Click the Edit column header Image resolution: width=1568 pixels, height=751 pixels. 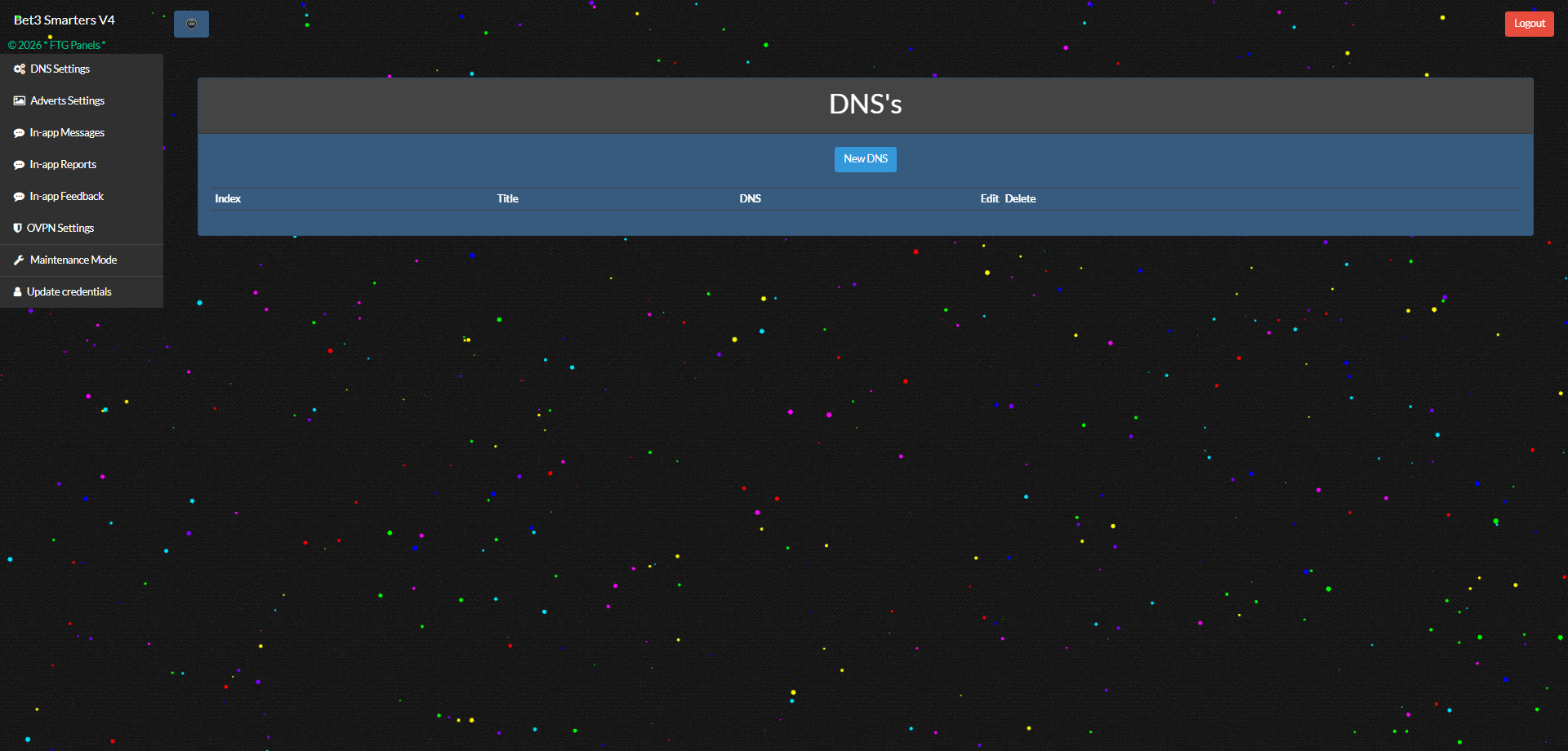pyautogui.click(x=989, y=199)
